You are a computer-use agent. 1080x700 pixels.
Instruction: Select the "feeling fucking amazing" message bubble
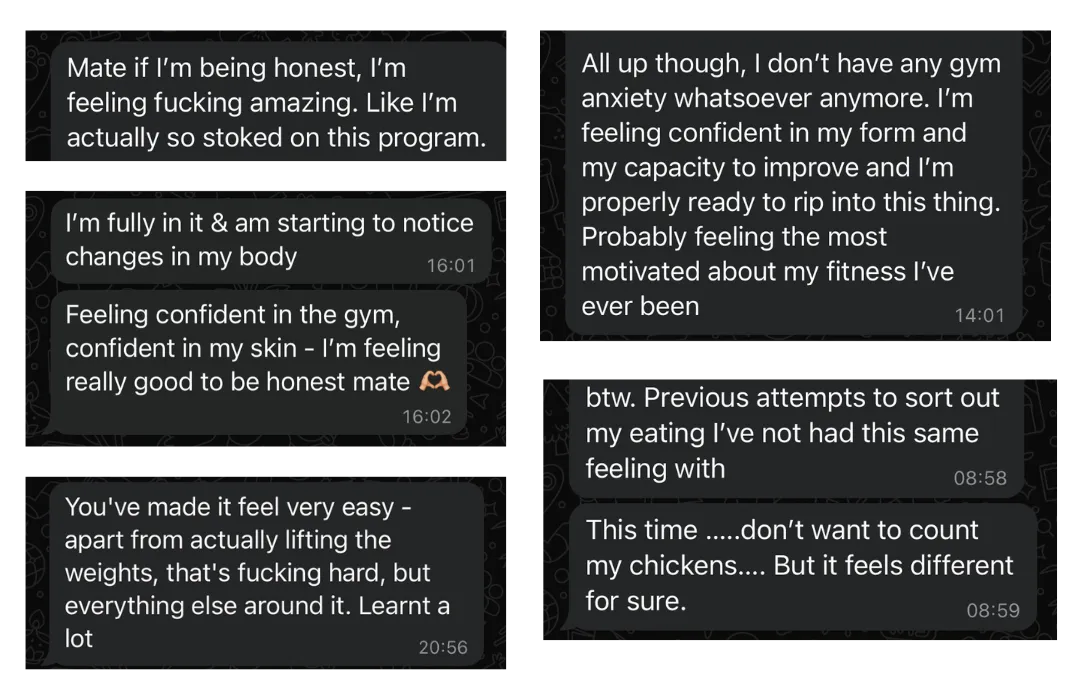(276, 103)
